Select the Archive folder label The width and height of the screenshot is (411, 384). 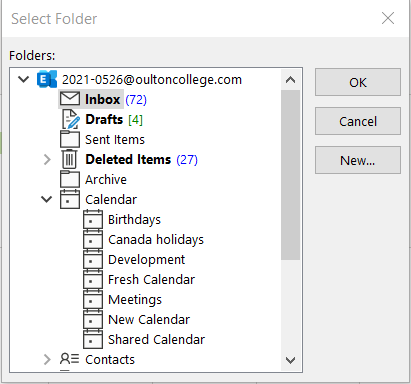106,179
